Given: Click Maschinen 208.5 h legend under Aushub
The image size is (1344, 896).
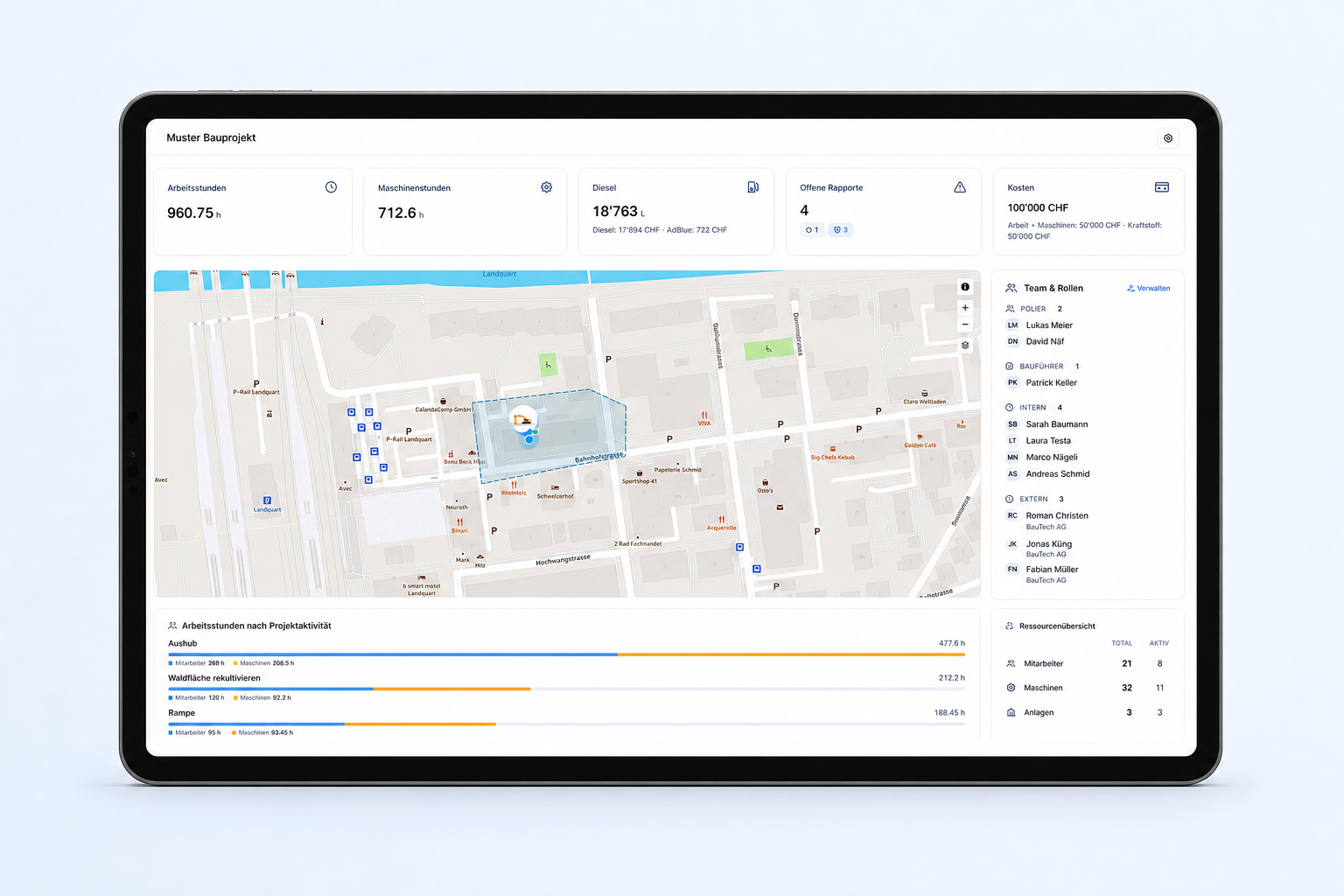Looking at the screenshot, I should [264, 663].
